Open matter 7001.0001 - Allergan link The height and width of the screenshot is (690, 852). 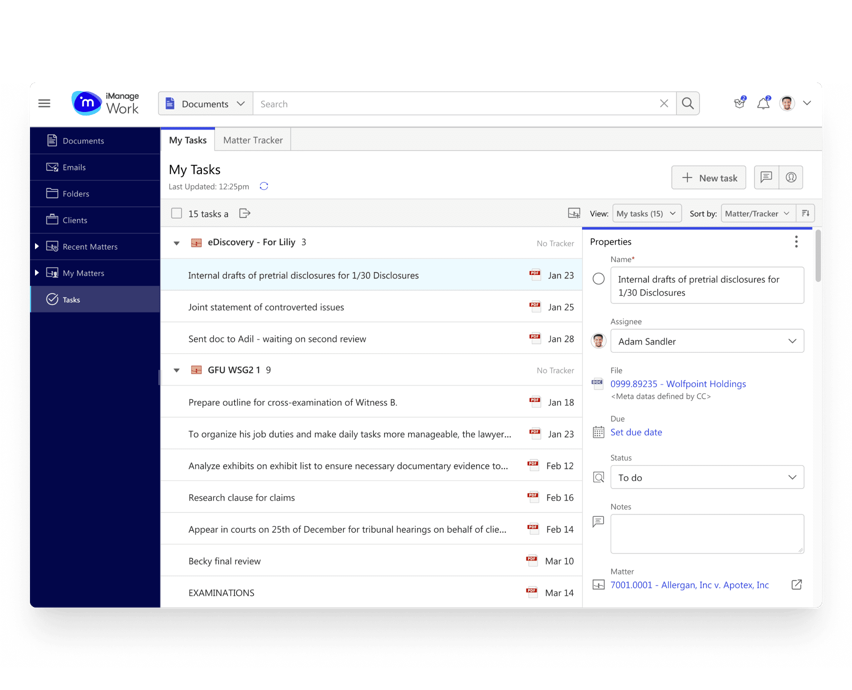coord(689,585)
